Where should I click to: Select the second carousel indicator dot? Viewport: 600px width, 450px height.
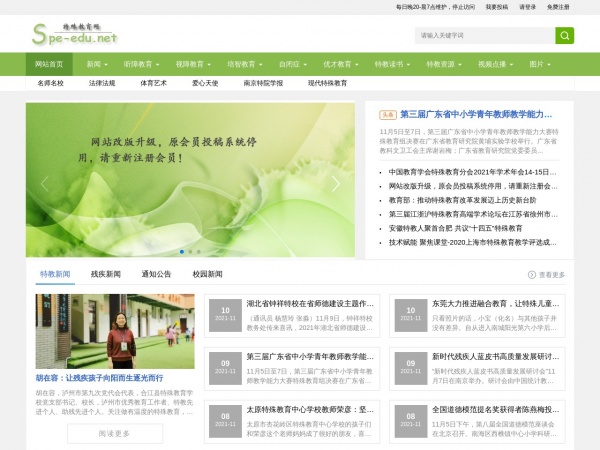click(x=190, y=252)
